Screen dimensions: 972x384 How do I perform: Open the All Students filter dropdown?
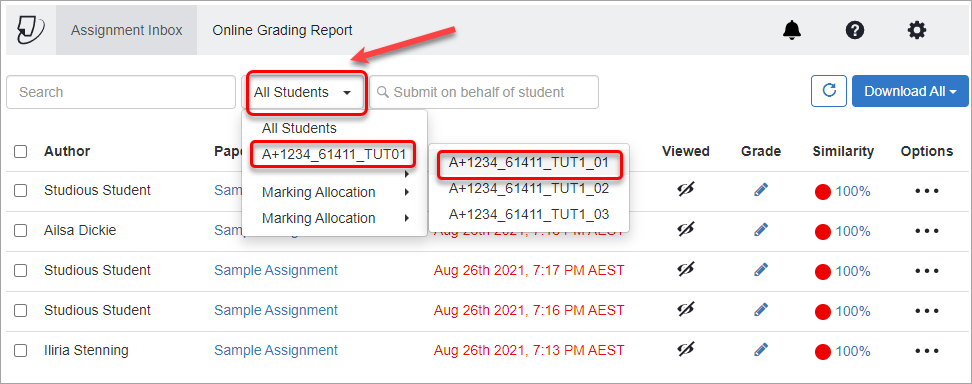click(303, 92)
